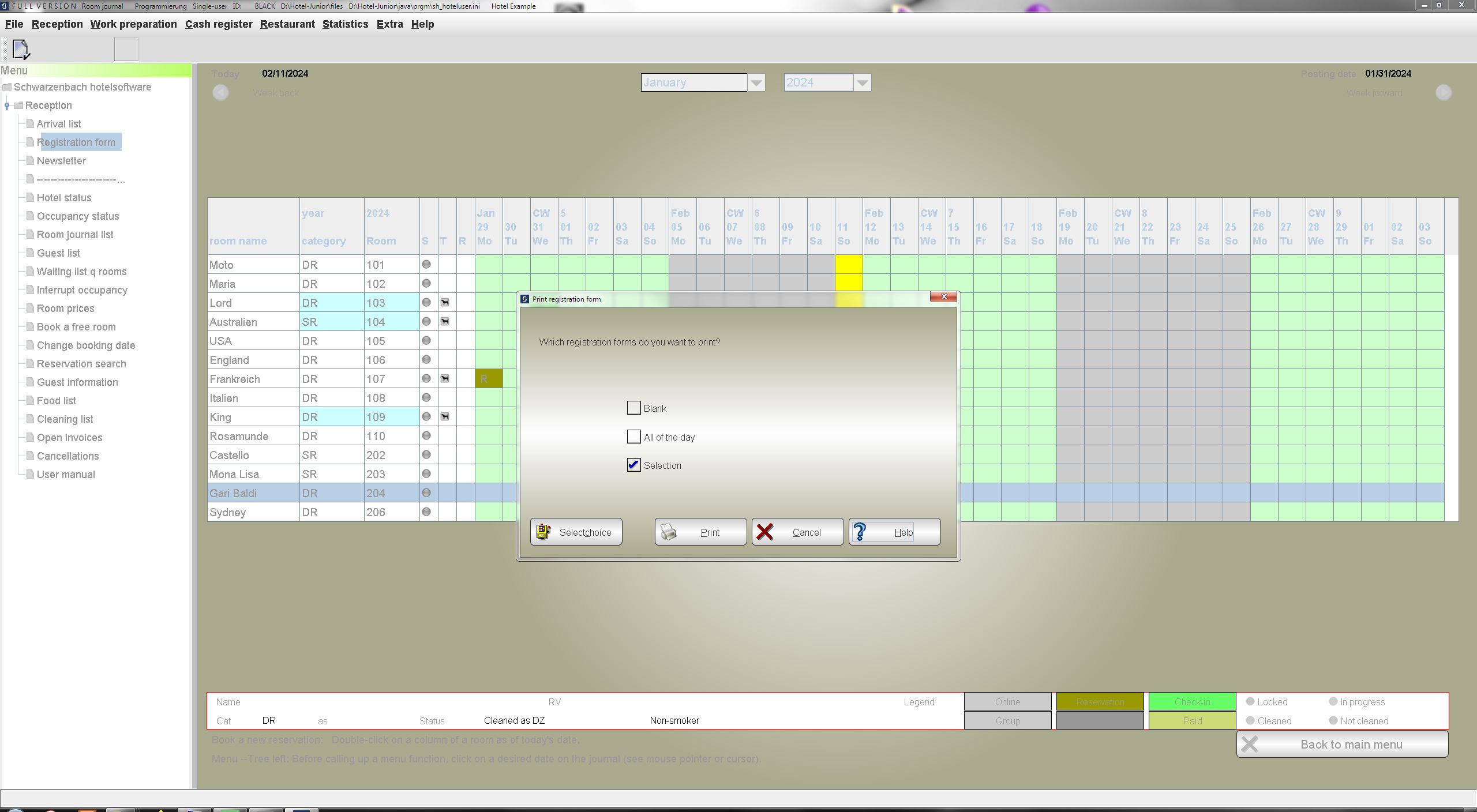Image resolution: width=1477 pixels, height=812 pixels.
Task: Select User manual in menu tree
Action: [x=66, y=474]
